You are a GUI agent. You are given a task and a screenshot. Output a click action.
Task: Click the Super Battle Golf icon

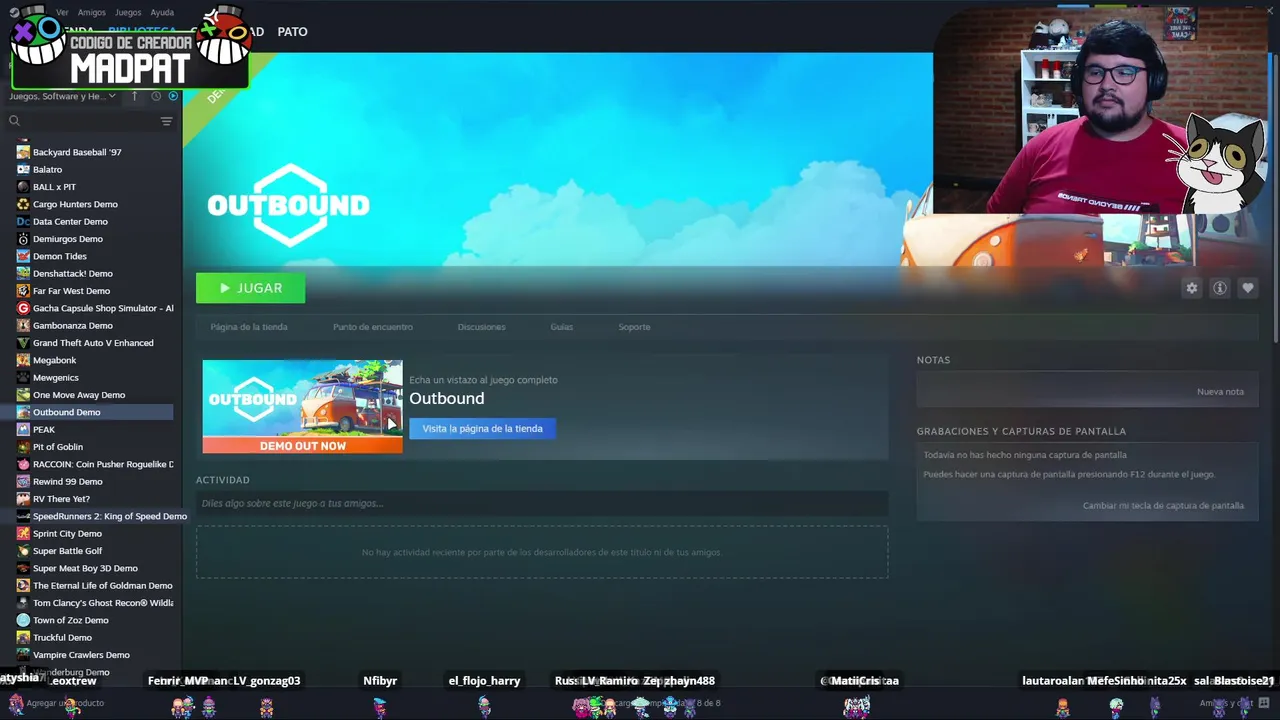point(23,551)
